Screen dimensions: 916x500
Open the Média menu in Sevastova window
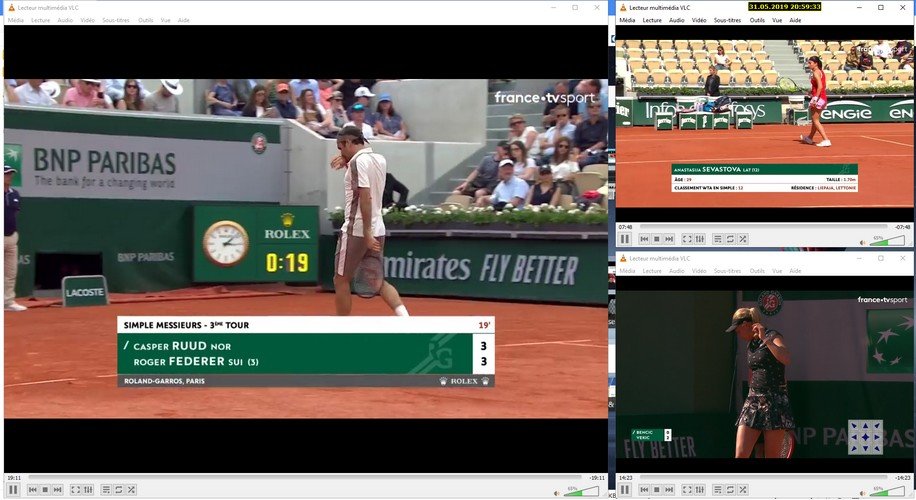[627, 20]
